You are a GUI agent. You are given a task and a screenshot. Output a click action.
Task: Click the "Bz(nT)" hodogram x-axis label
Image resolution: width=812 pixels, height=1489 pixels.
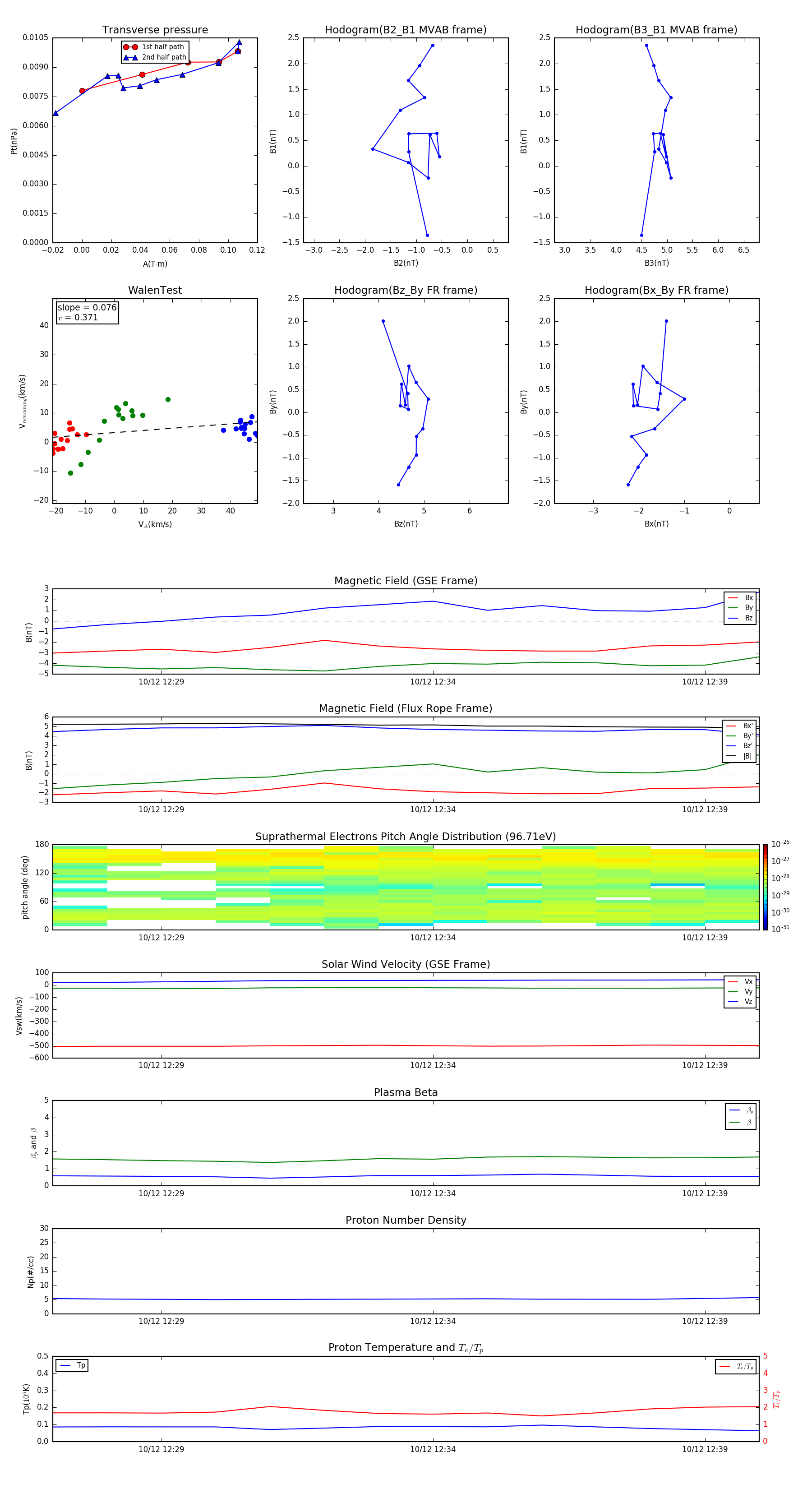pos(406,524)
